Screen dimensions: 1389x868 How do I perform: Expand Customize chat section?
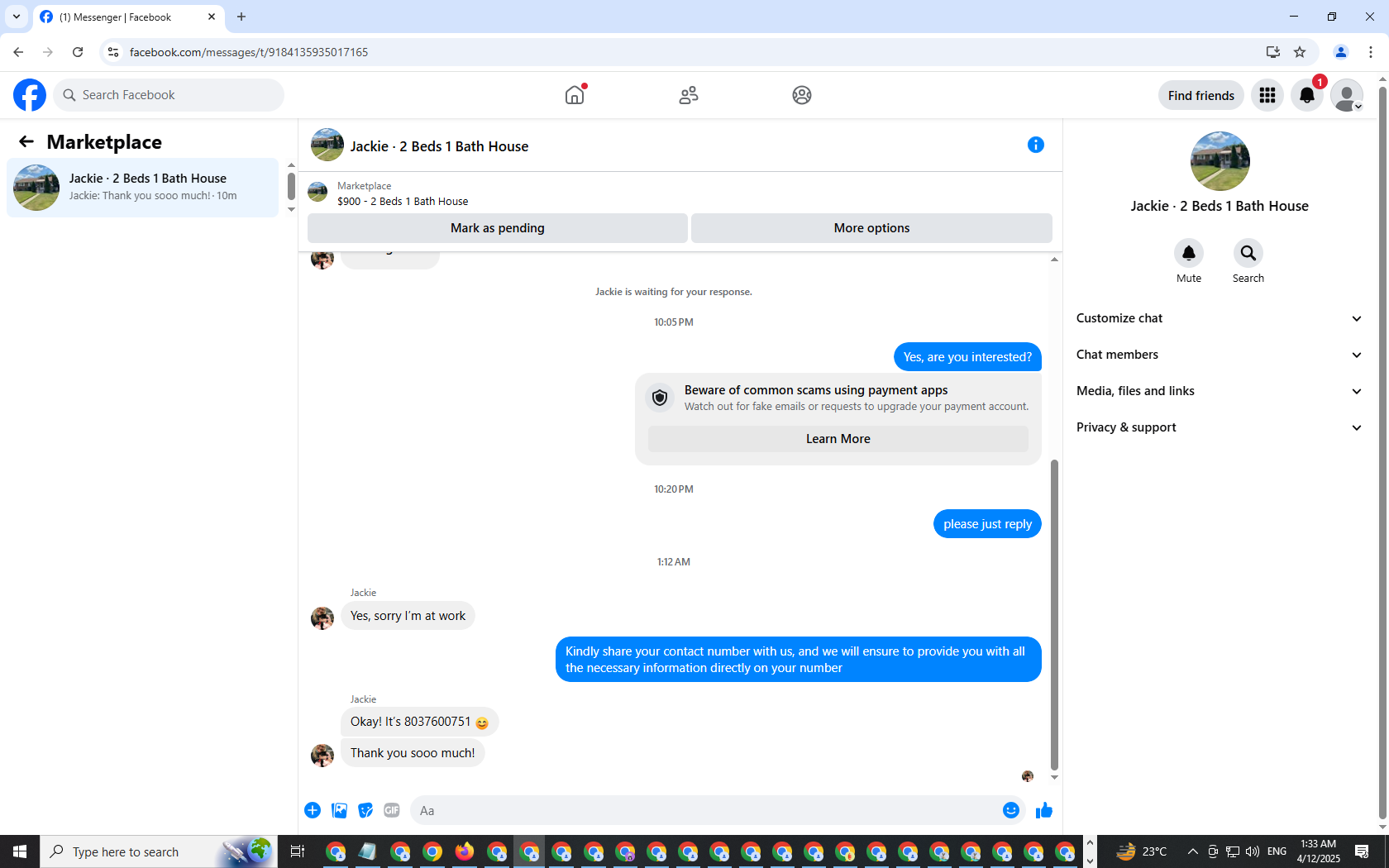(x=1220, y=318)
